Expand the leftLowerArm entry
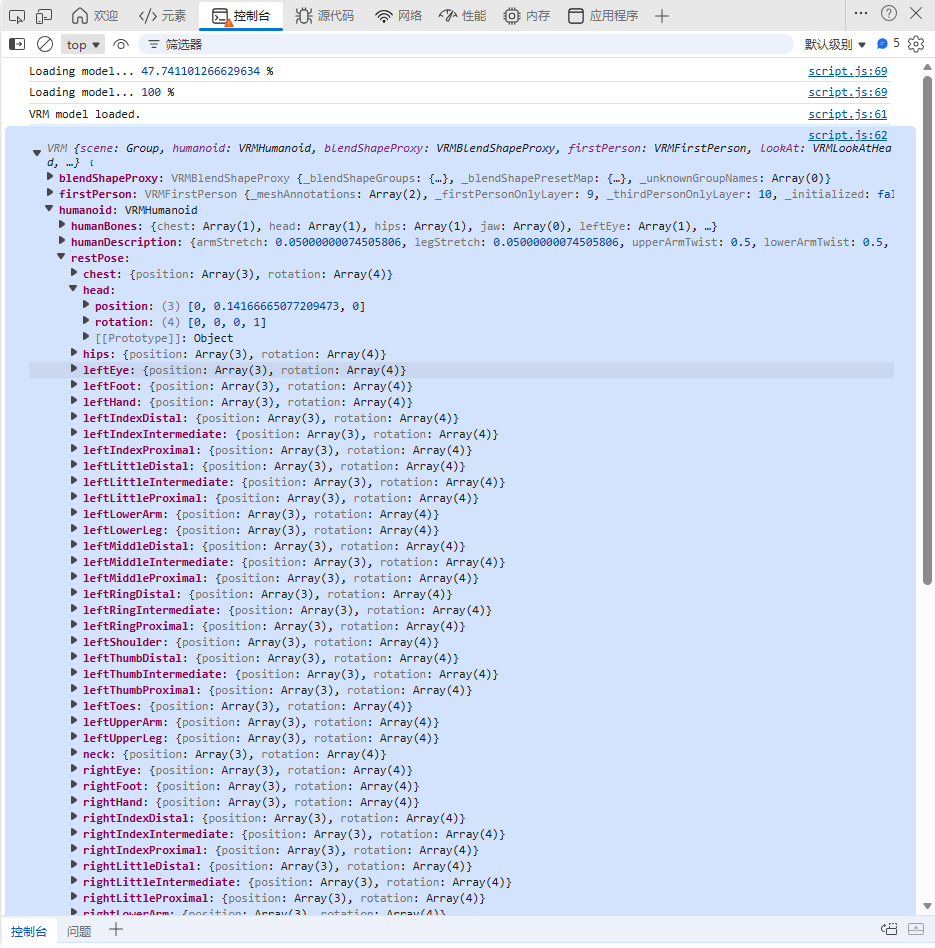The image size is (935, 948). [x=74, y=512]
